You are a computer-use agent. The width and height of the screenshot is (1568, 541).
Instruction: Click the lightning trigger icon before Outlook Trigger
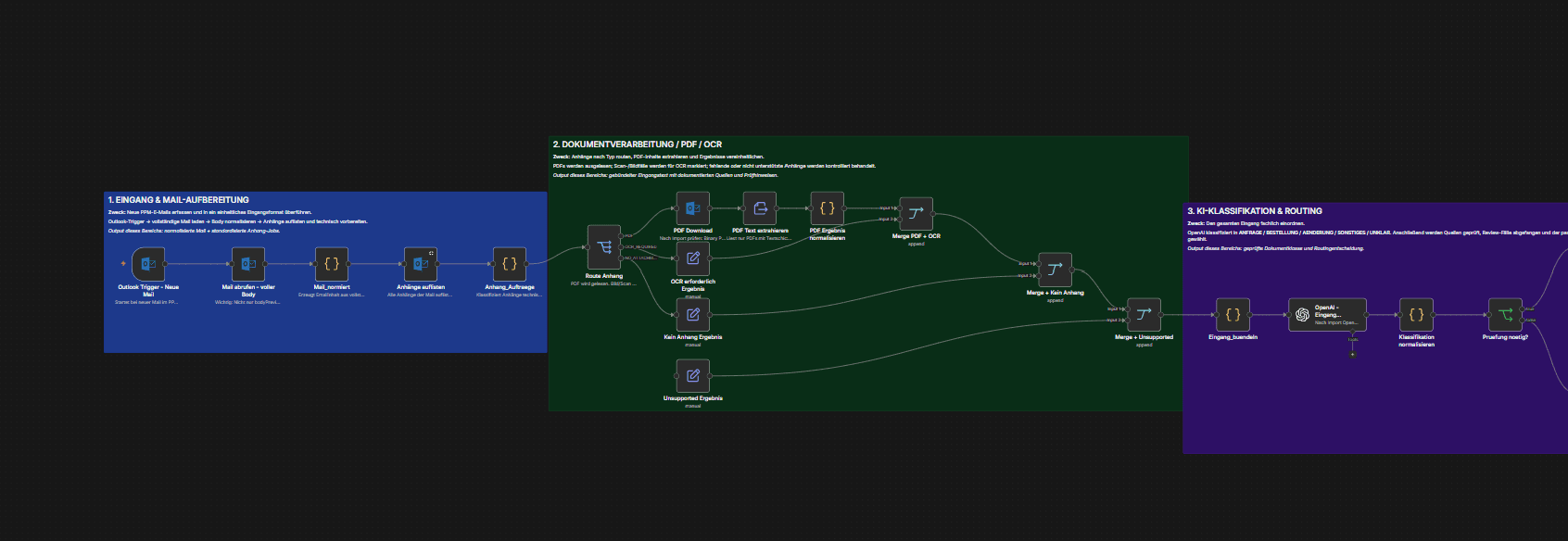(122, 264)
